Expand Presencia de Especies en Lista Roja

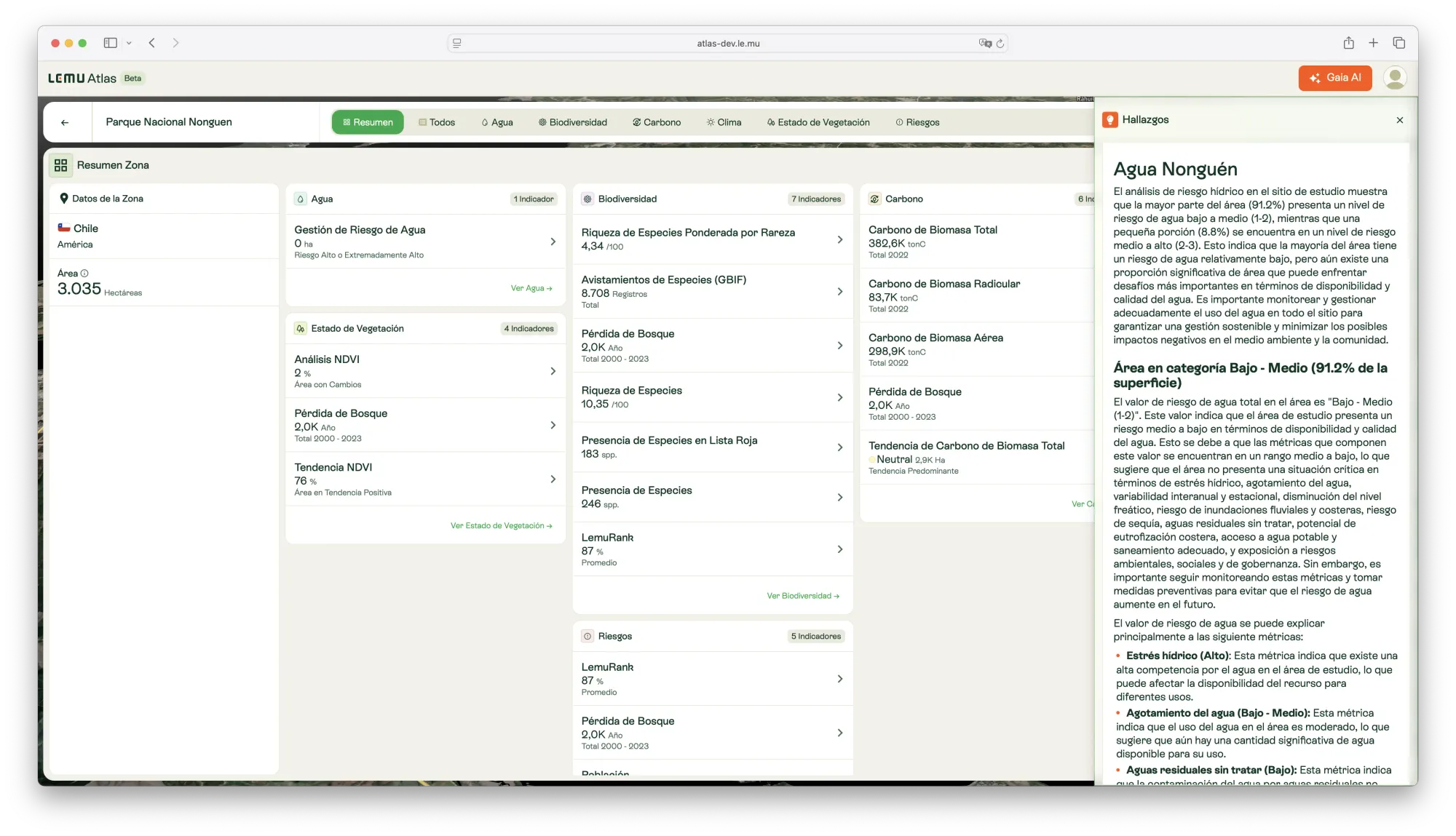[x=839, y=447]
